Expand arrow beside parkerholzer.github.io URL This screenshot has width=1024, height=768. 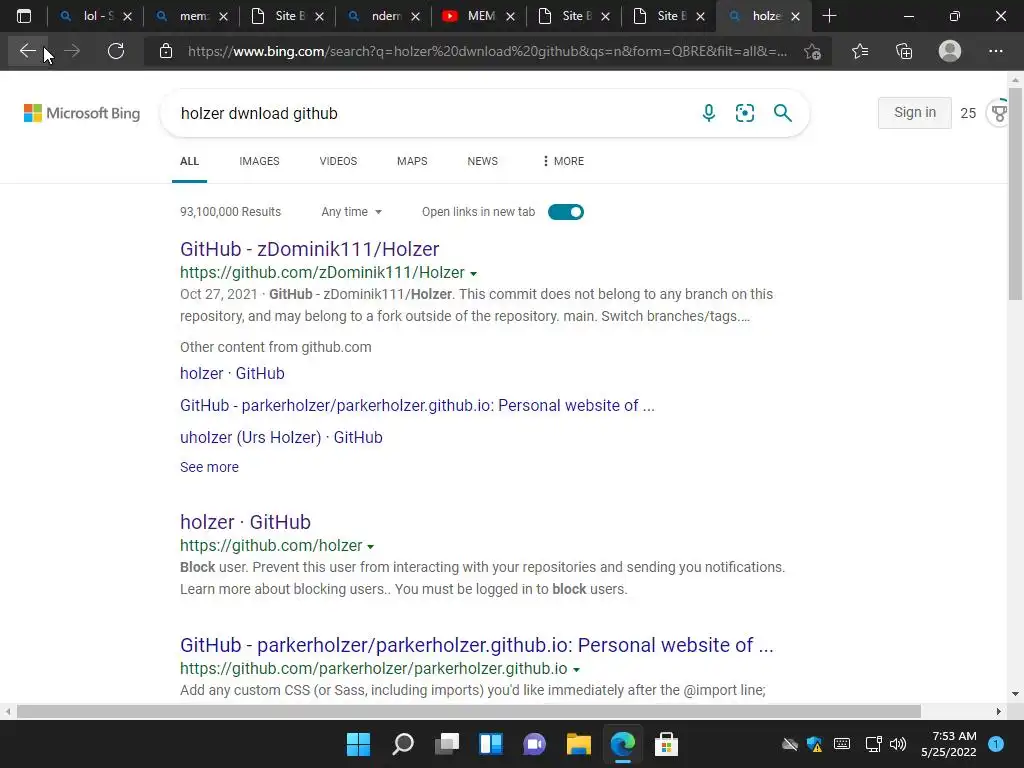coord(576,669)
